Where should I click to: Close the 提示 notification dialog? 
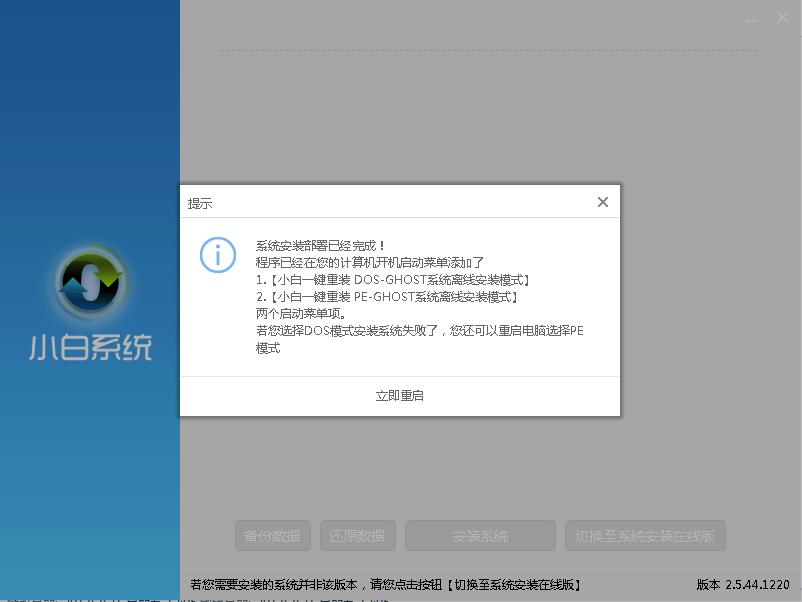click(x=603, y=201)
